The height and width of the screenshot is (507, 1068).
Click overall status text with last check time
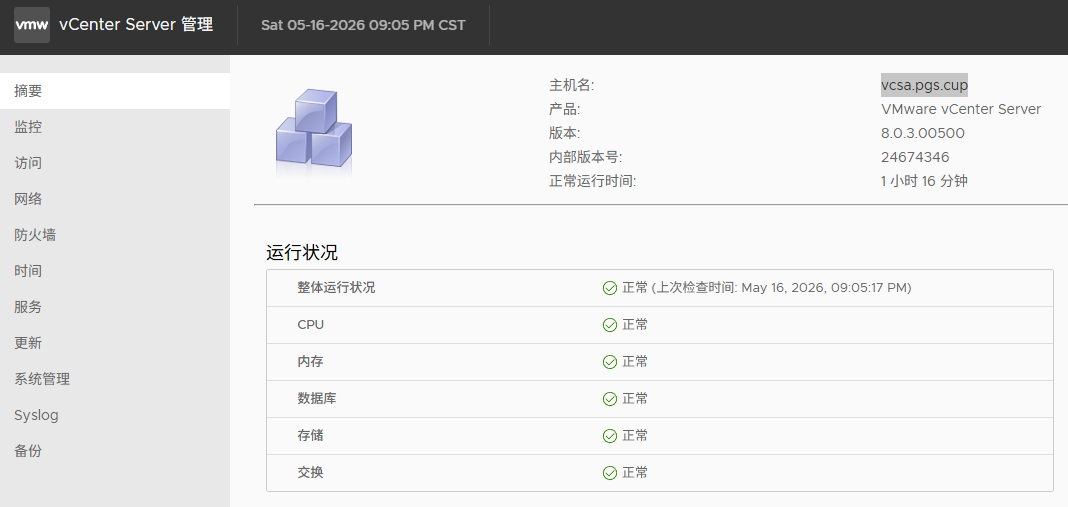click(x=767, y=288)
